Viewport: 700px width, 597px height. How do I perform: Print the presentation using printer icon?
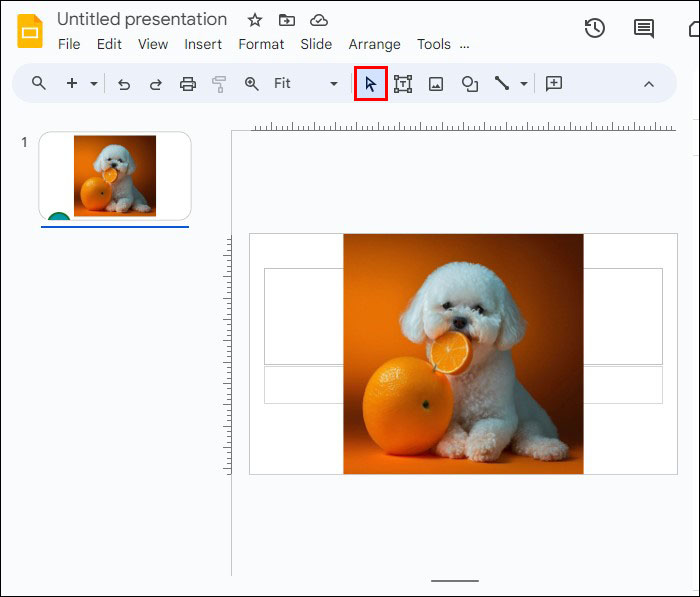point(188,84)
